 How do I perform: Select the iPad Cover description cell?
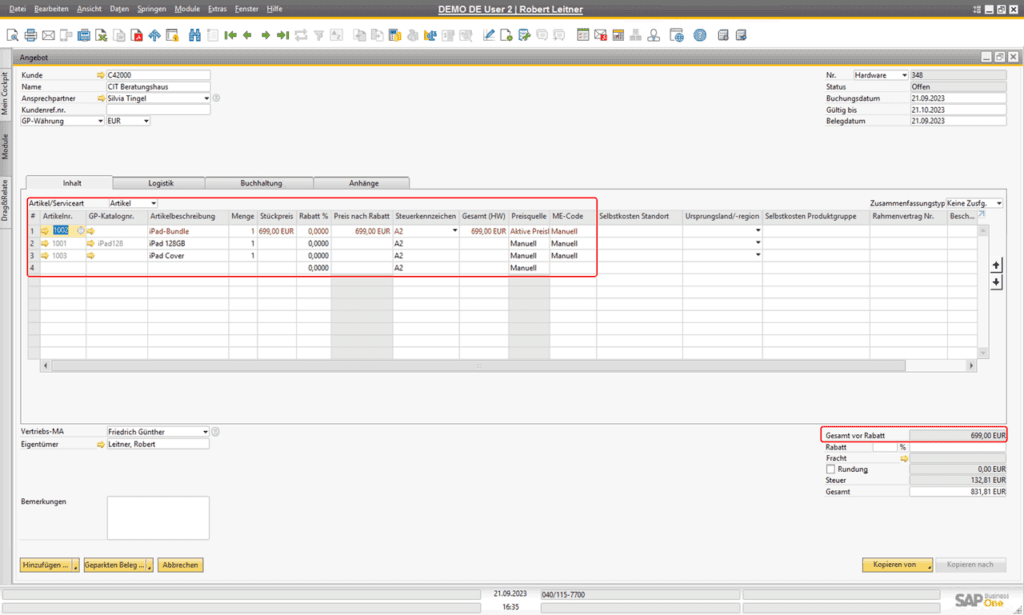(188, 256)
